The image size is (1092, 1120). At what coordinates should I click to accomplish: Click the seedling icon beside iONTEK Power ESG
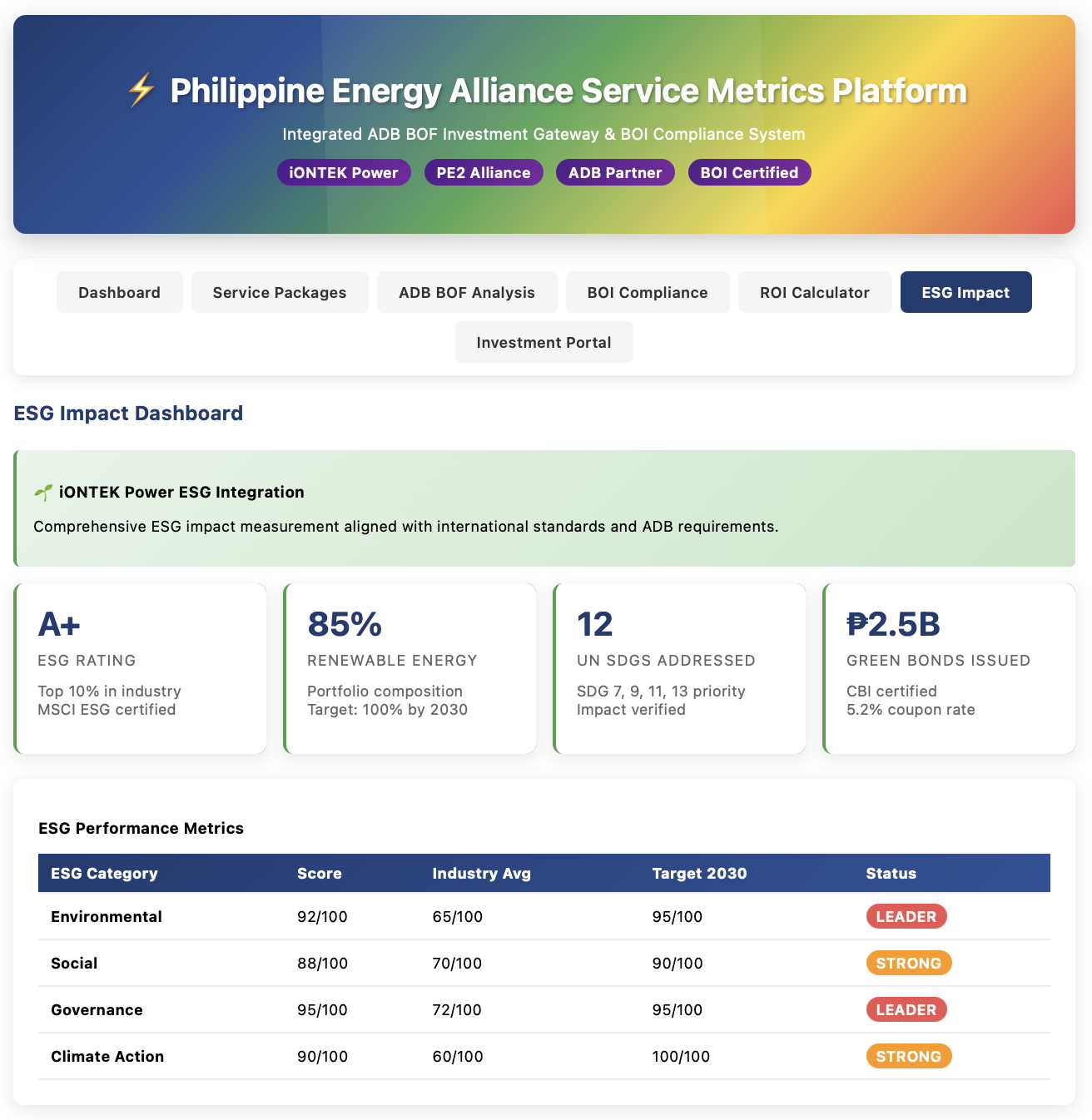click(43, 493)
